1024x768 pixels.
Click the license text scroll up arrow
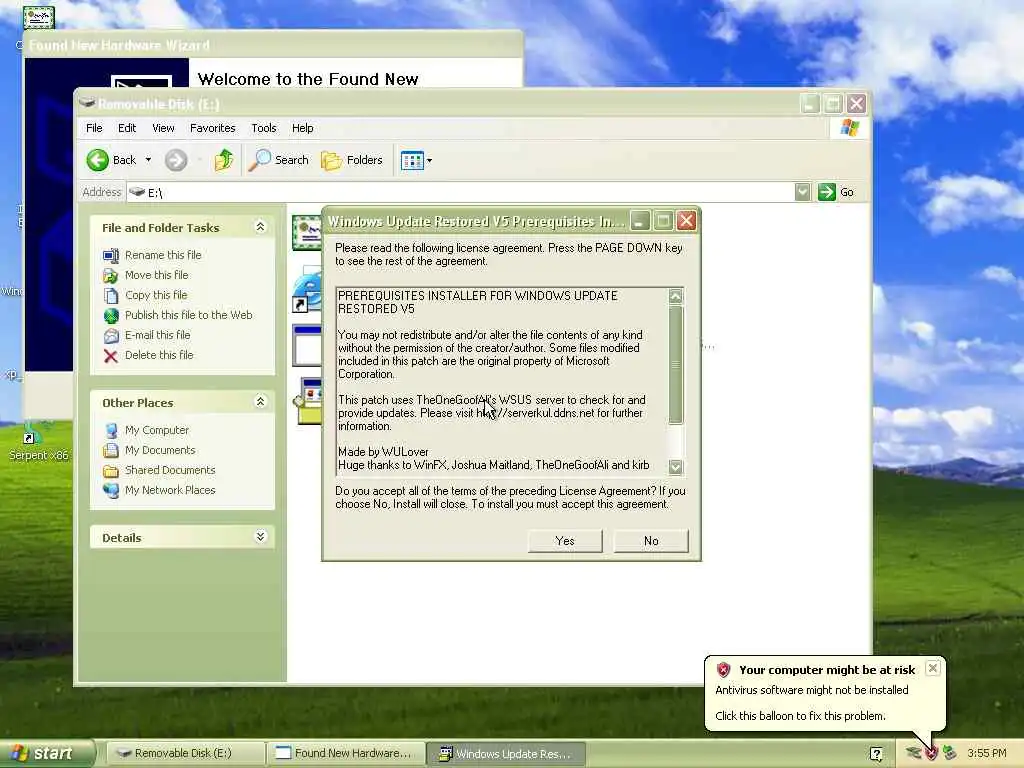click(x=676, y=296)
